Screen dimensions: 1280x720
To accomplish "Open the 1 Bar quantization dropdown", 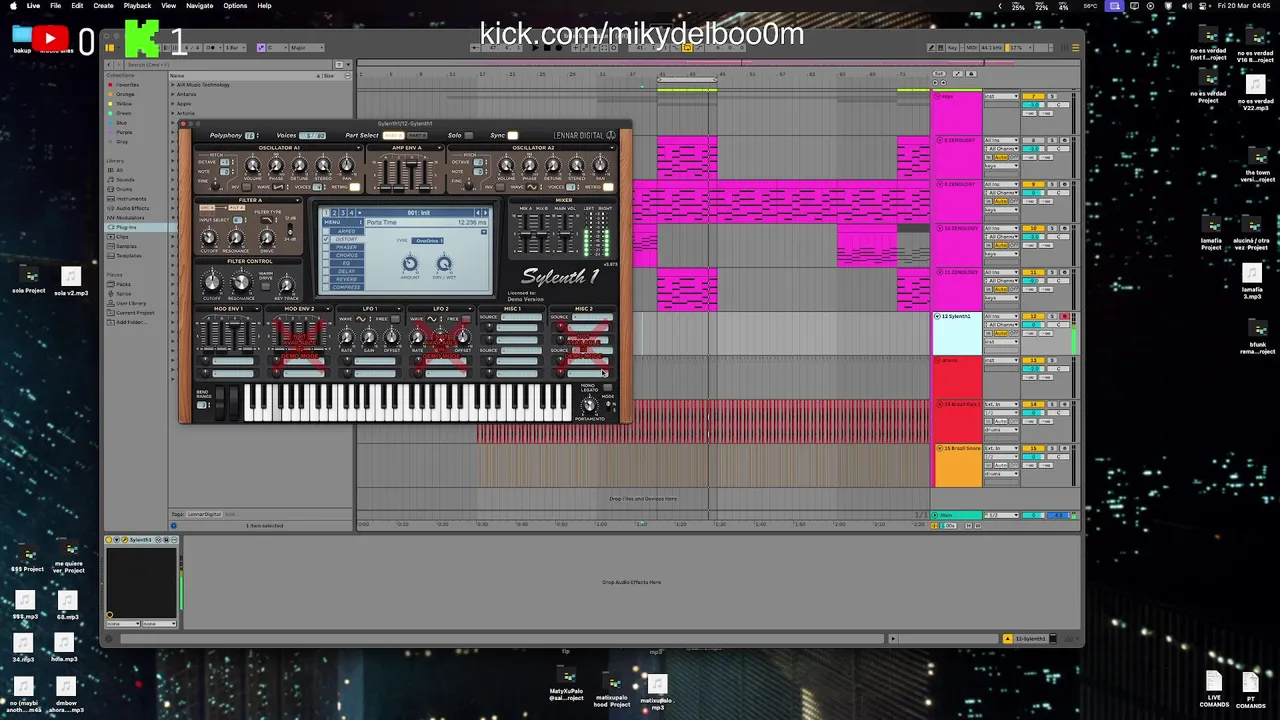I will [x=234, y=47].
